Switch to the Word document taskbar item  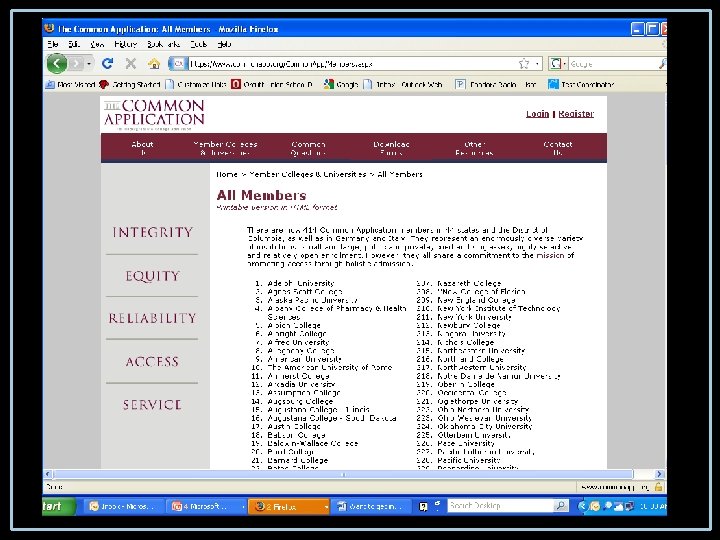(x=372, y=506)
